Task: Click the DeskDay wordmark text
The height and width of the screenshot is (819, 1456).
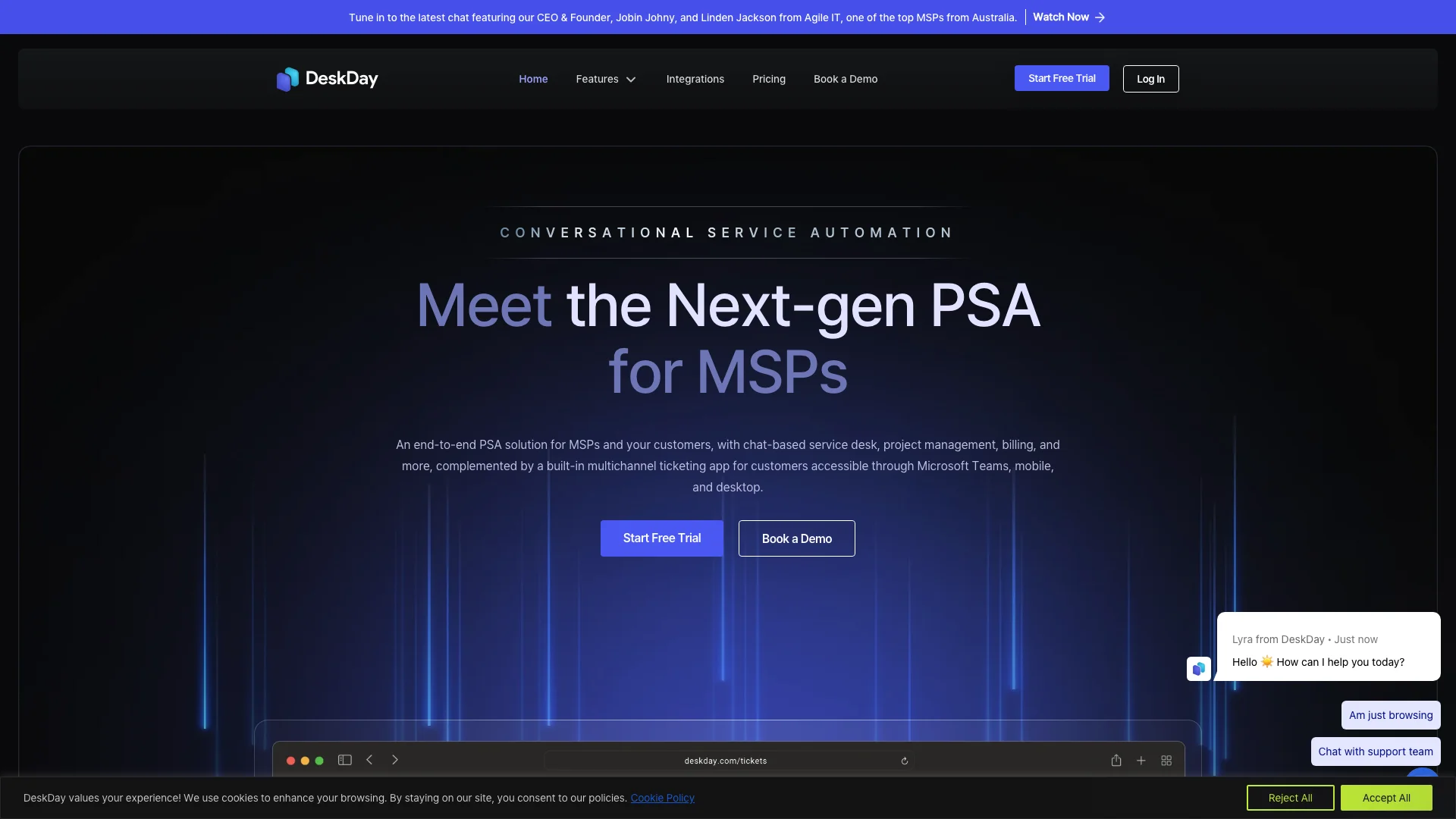Action: 341,79
